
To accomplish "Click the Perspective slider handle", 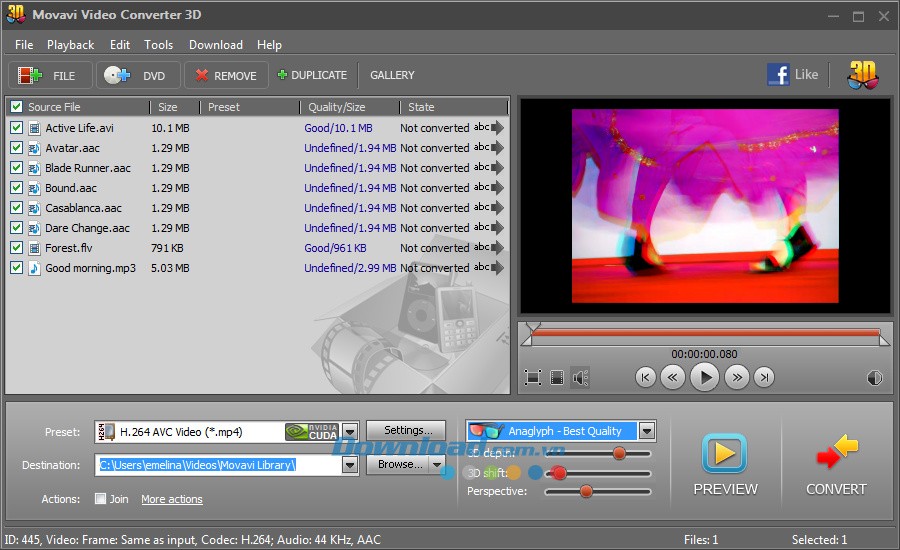I will click(586, 491).
